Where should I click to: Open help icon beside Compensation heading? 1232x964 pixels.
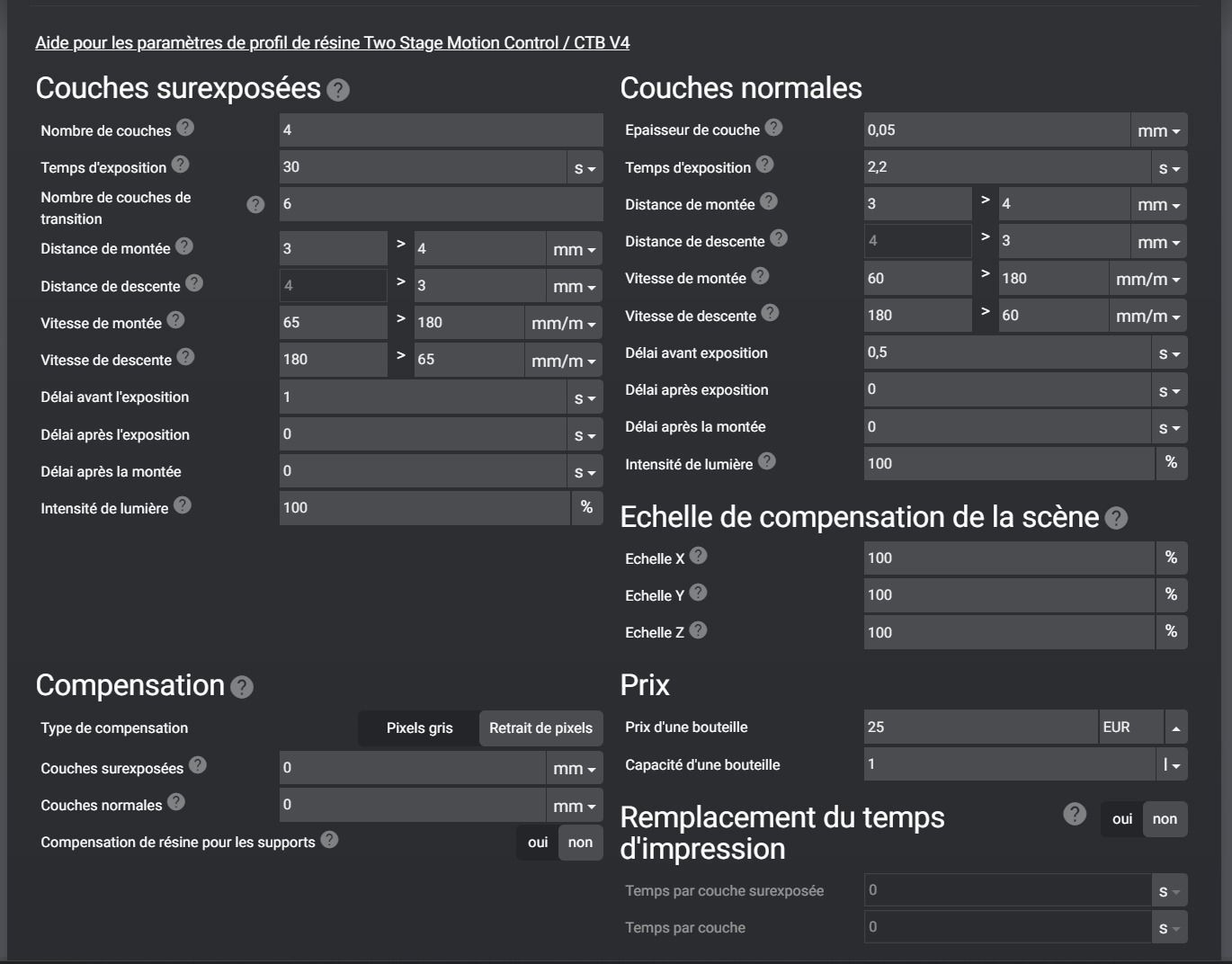242,688
